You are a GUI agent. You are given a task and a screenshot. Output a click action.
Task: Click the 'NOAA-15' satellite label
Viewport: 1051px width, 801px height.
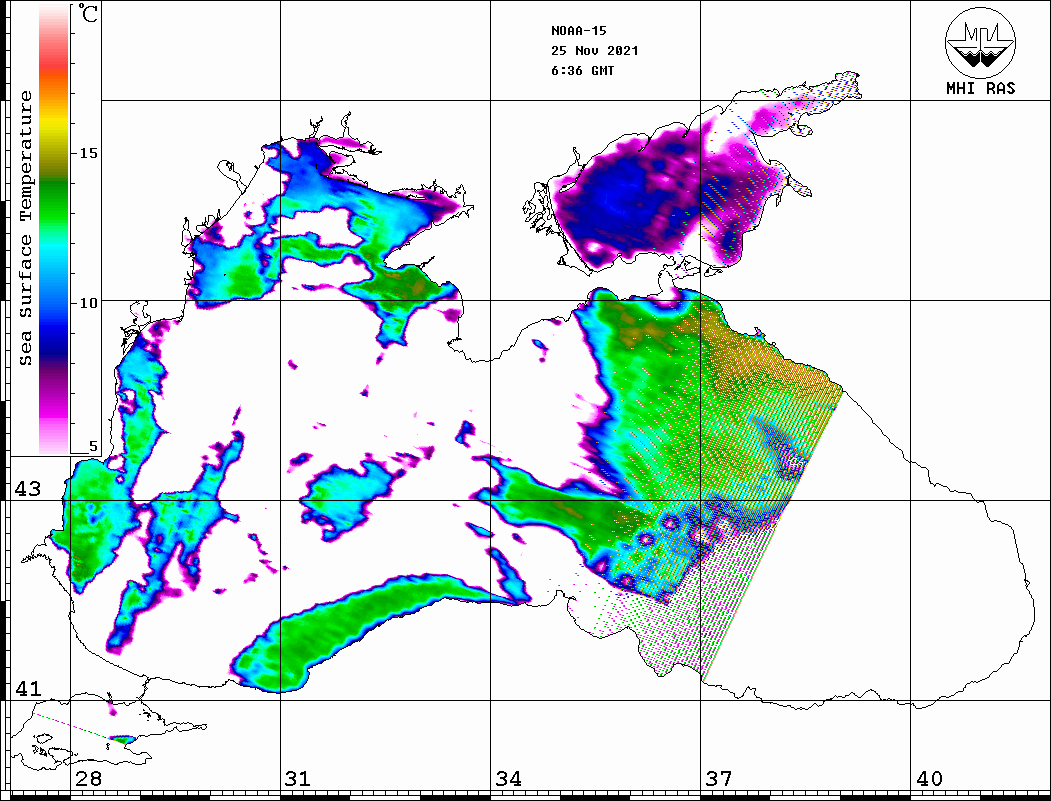[578, 31]
